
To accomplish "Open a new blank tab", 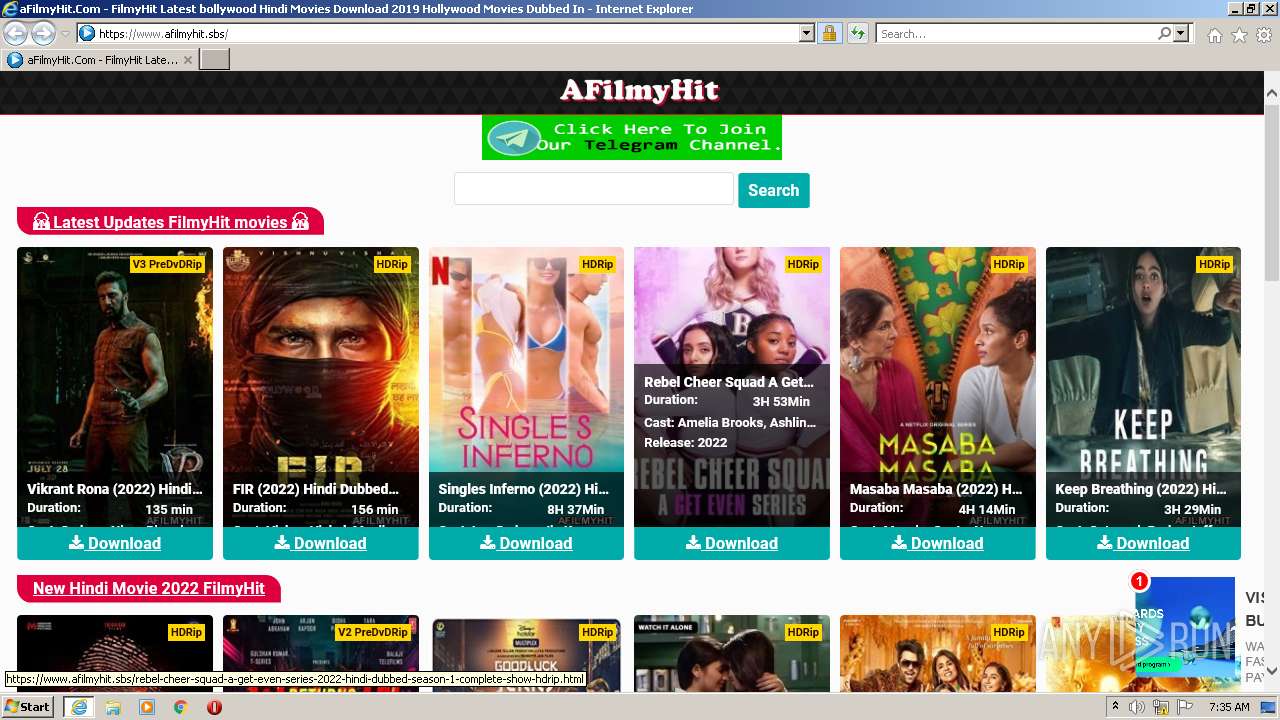I will click(x=215, y=60).
